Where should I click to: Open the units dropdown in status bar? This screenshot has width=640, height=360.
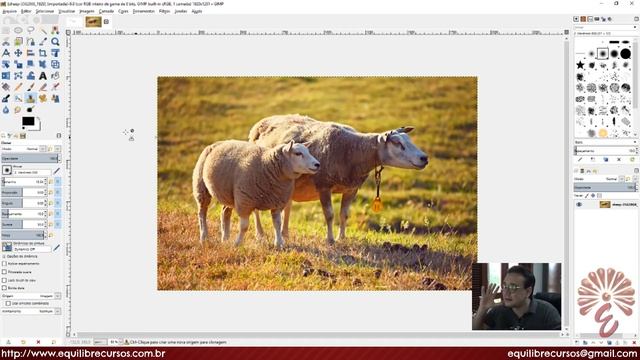(100, 342)
